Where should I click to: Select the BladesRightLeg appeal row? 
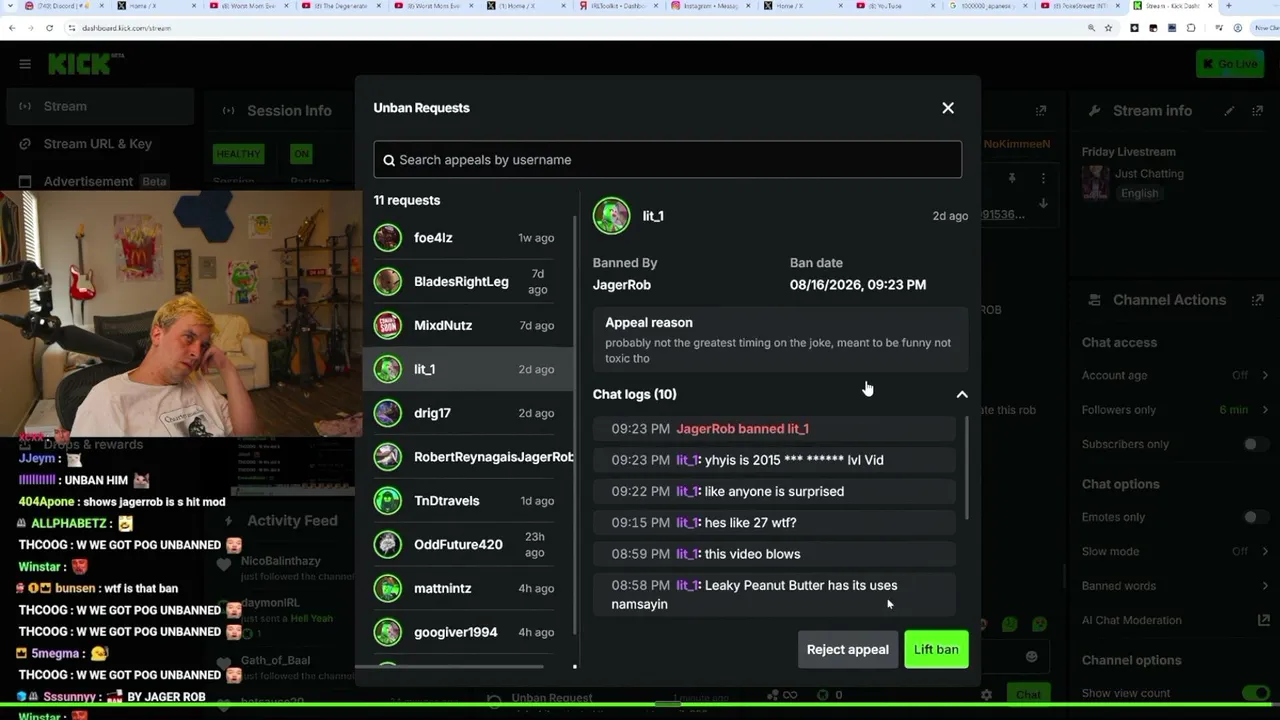click(x=468, y=282)
